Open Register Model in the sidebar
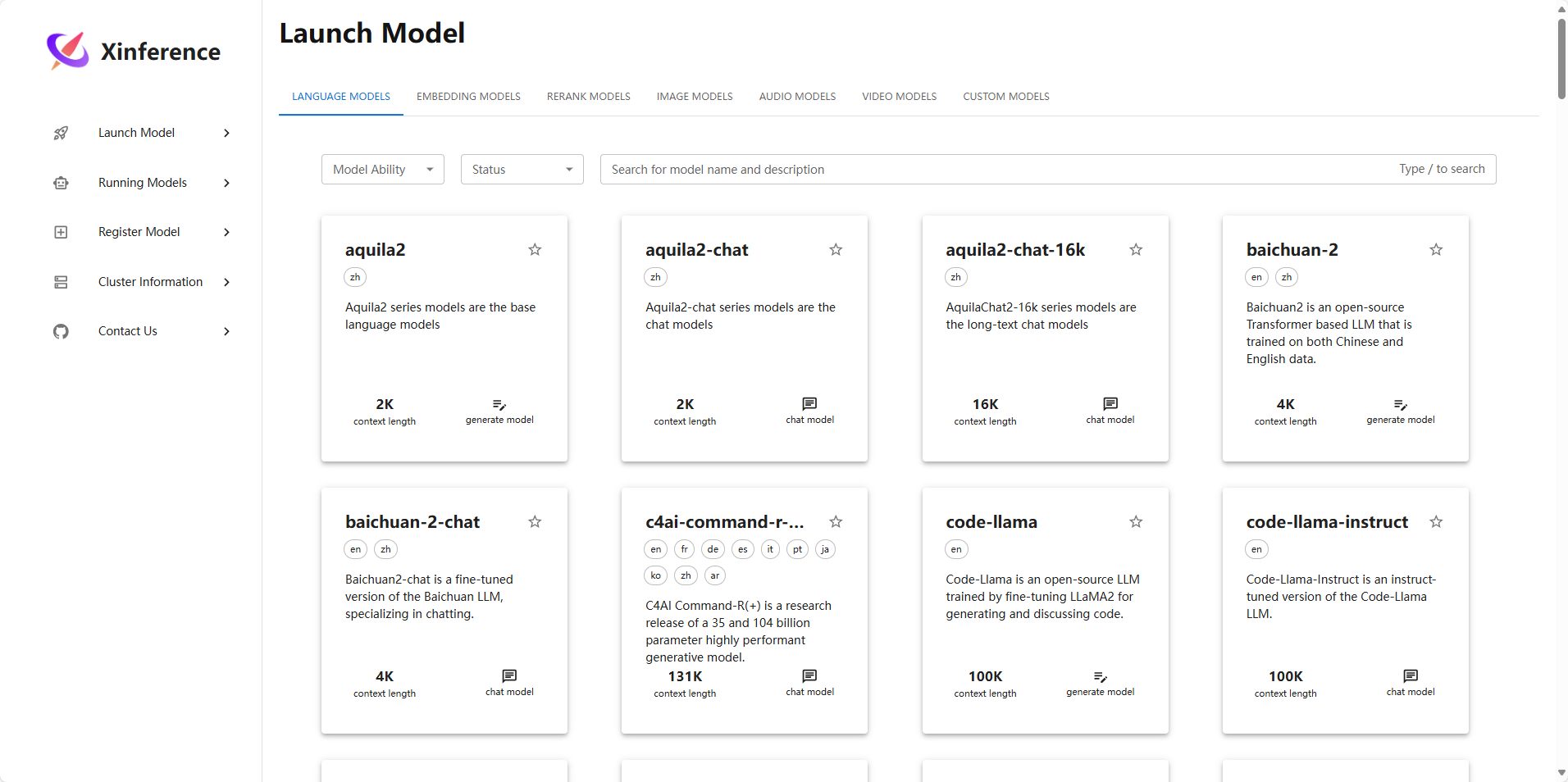This screenshot has height=782, width=1568. tap(139, 232)
